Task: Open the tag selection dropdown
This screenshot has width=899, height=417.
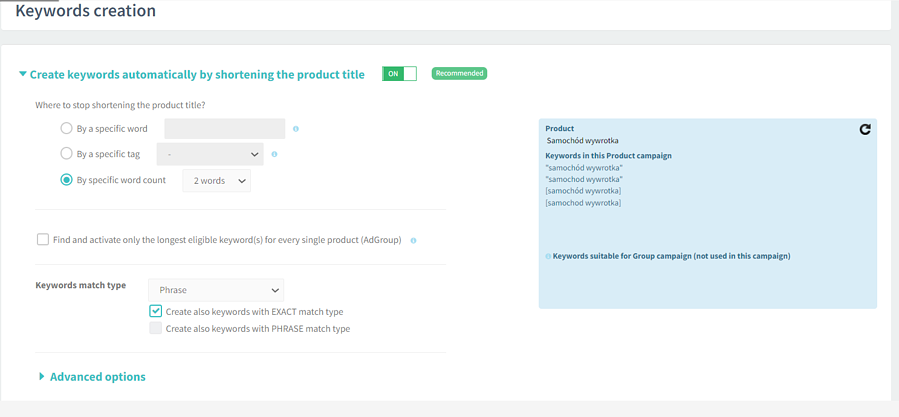Action: click(209, 154)
